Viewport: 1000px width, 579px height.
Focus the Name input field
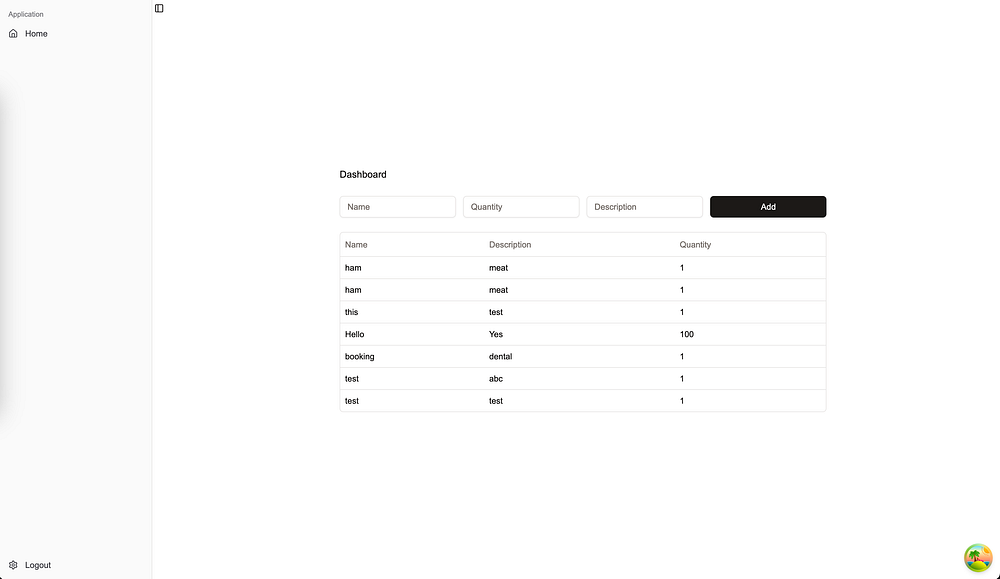tap(397, 207)
